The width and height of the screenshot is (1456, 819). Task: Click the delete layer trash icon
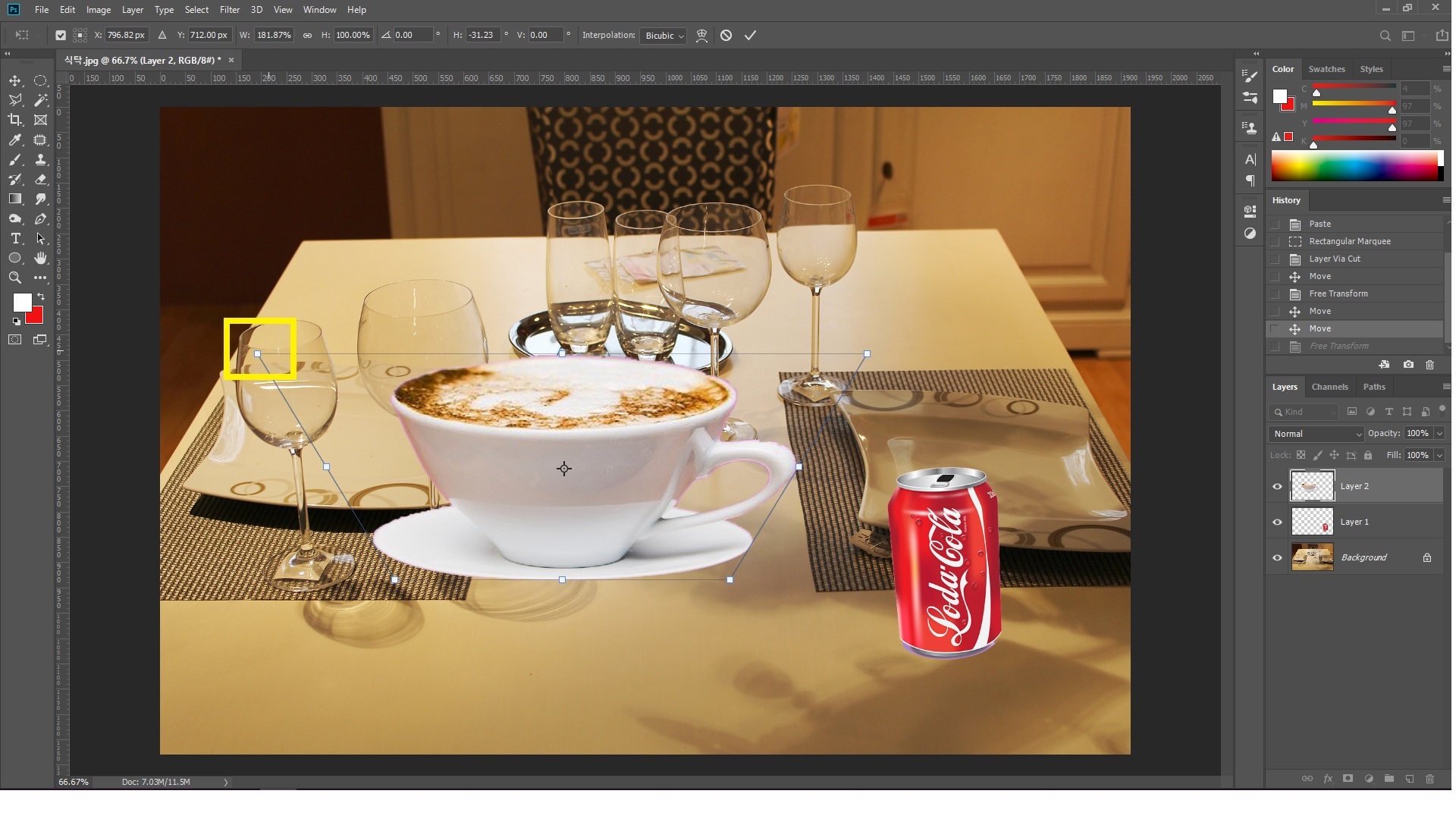[1429, 779]
